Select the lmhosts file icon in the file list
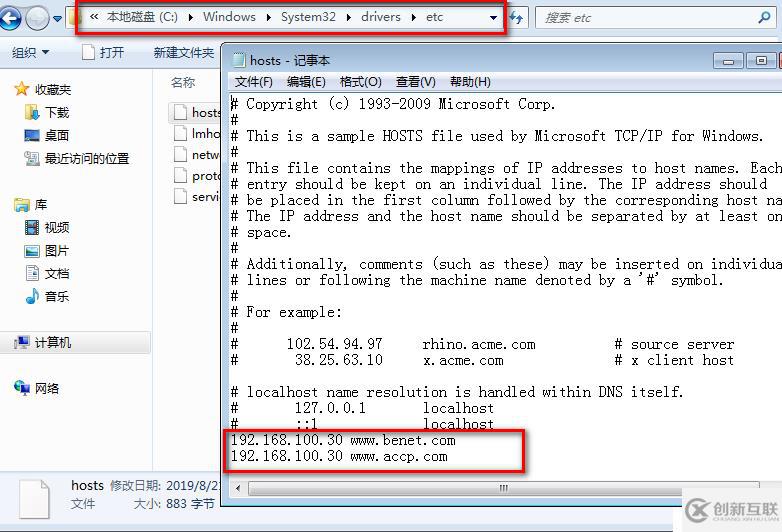This screenshot has height=532, width=782. click(180, 134)
